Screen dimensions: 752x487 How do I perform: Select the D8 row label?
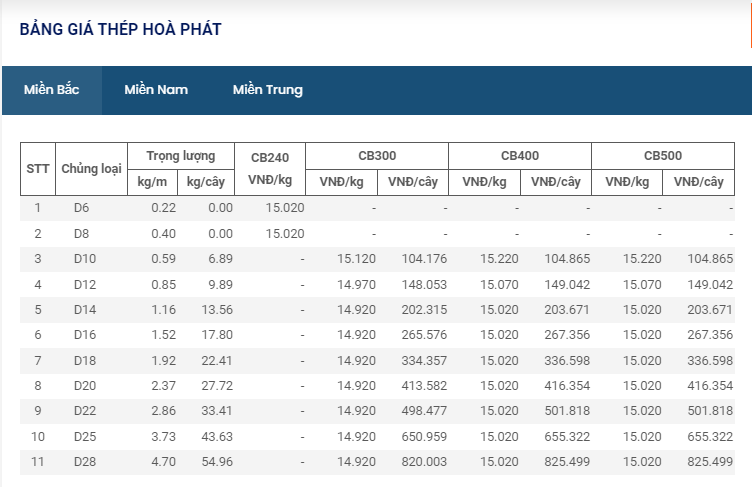tap(82, 234)
